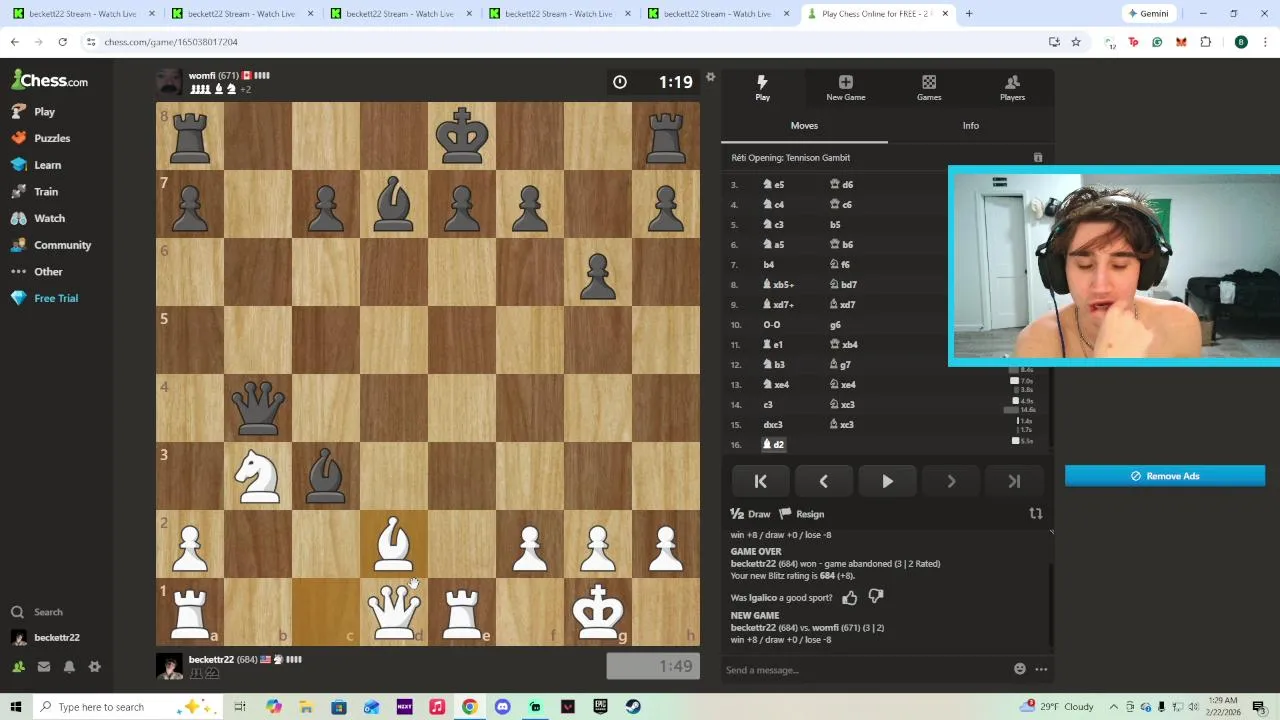1280x720 pixels.
Task: Reload the page in Chrome
Action: click(x=62, y=42)
